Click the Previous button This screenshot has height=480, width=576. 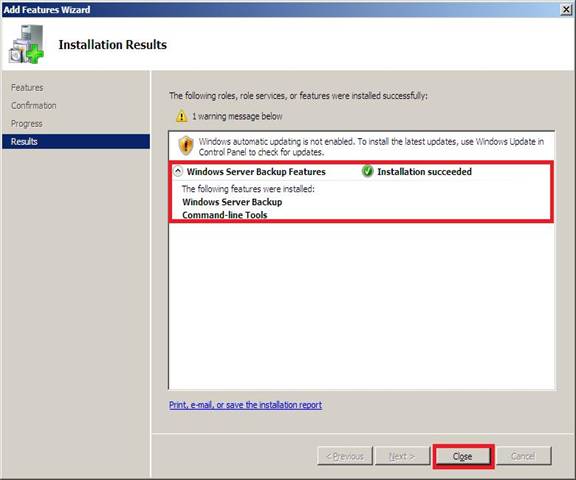[345, 456]
